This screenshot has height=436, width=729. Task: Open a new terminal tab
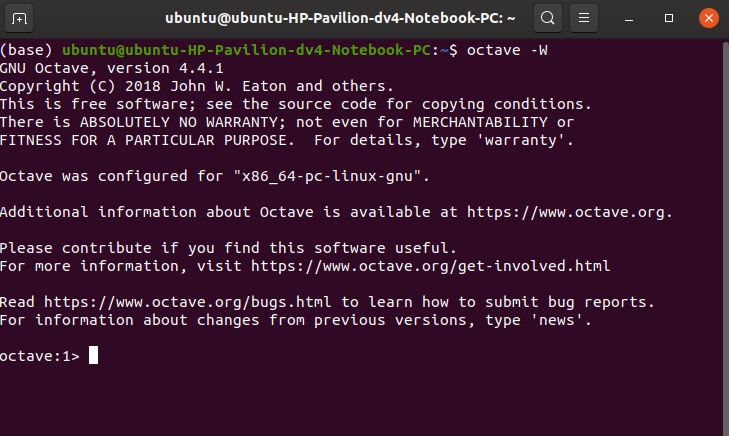20,18
